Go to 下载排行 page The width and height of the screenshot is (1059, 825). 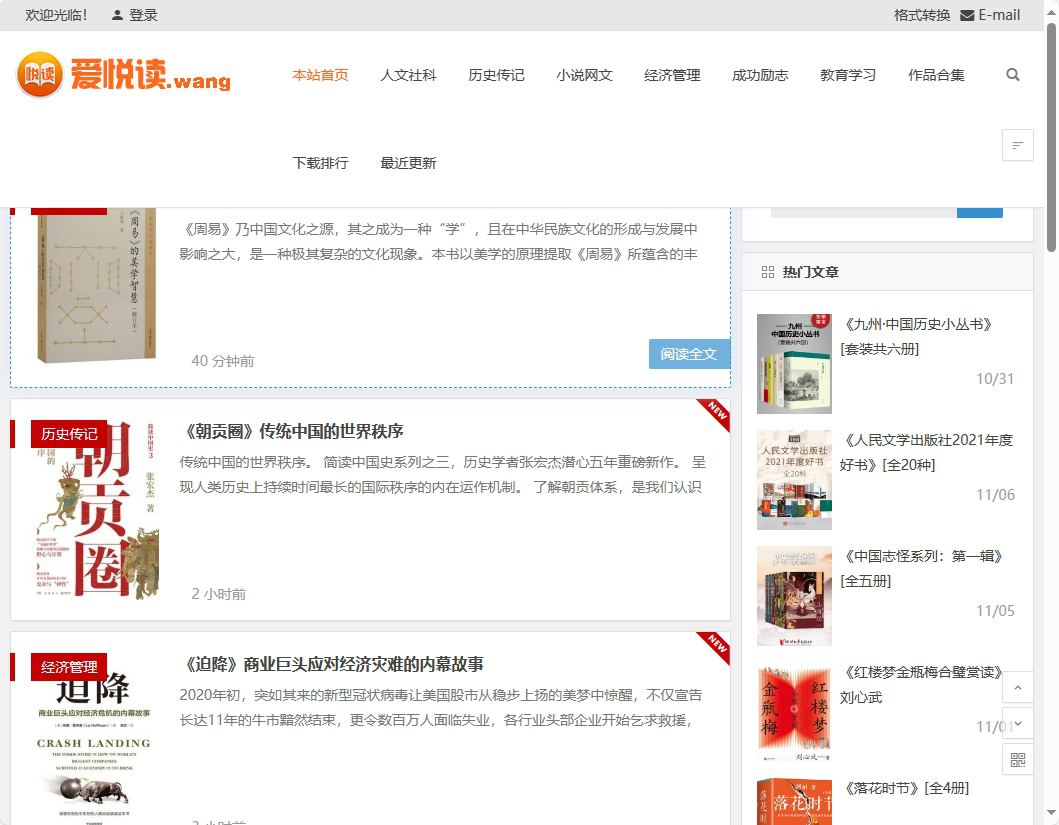coord(320,163)
